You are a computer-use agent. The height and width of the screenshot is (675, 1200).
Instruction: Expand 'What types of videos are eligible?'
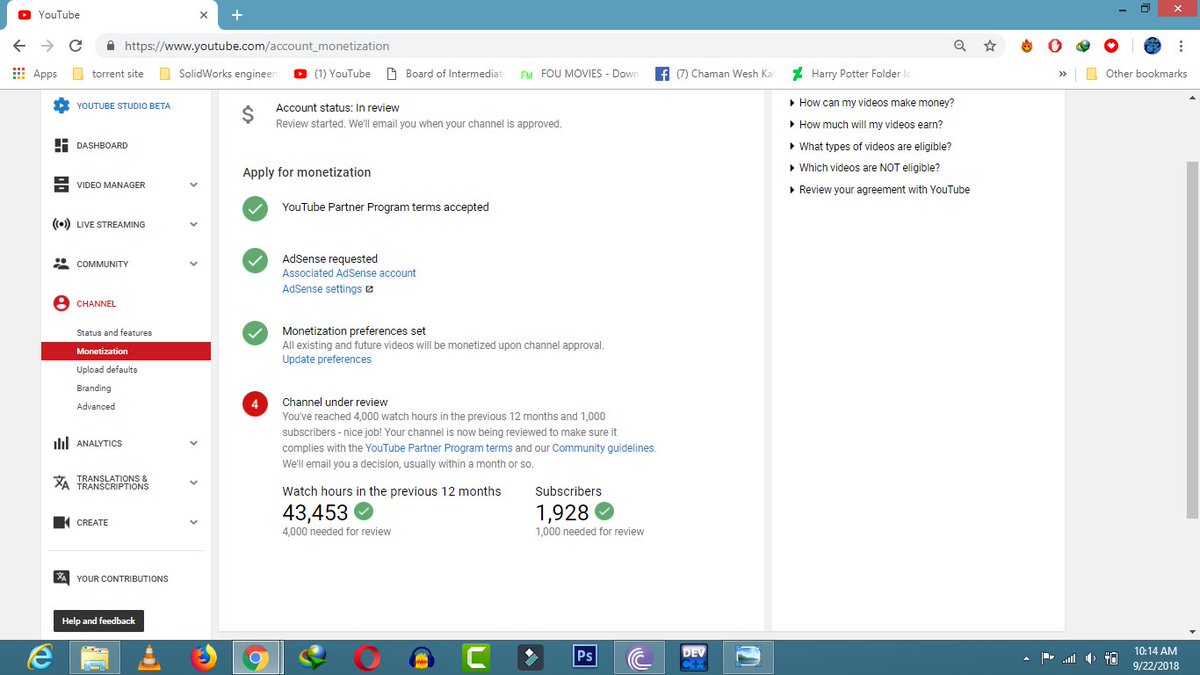[x=870, y=146]
